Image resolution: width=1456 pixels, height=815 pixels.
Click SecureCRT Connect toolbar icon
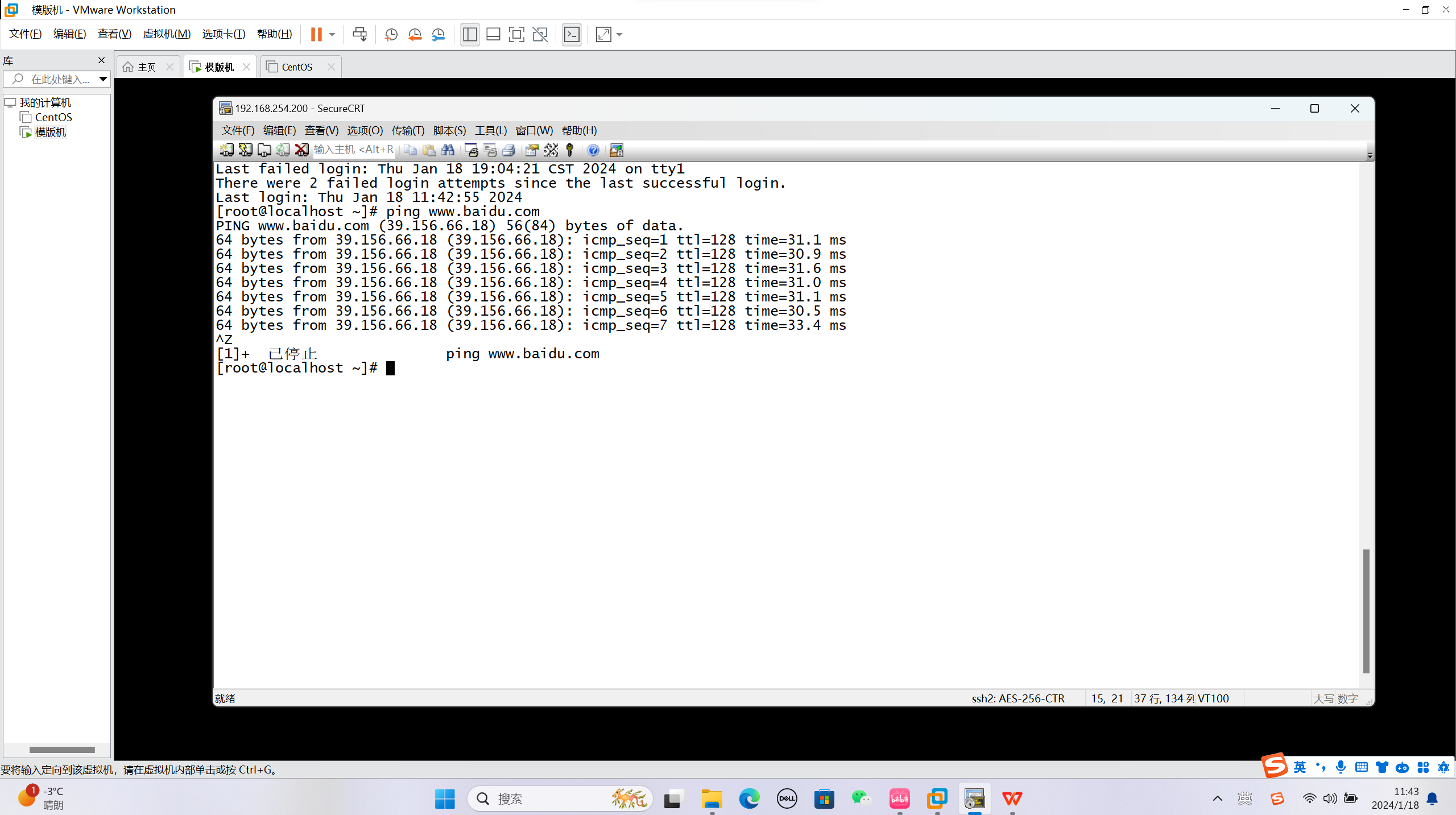227,150
